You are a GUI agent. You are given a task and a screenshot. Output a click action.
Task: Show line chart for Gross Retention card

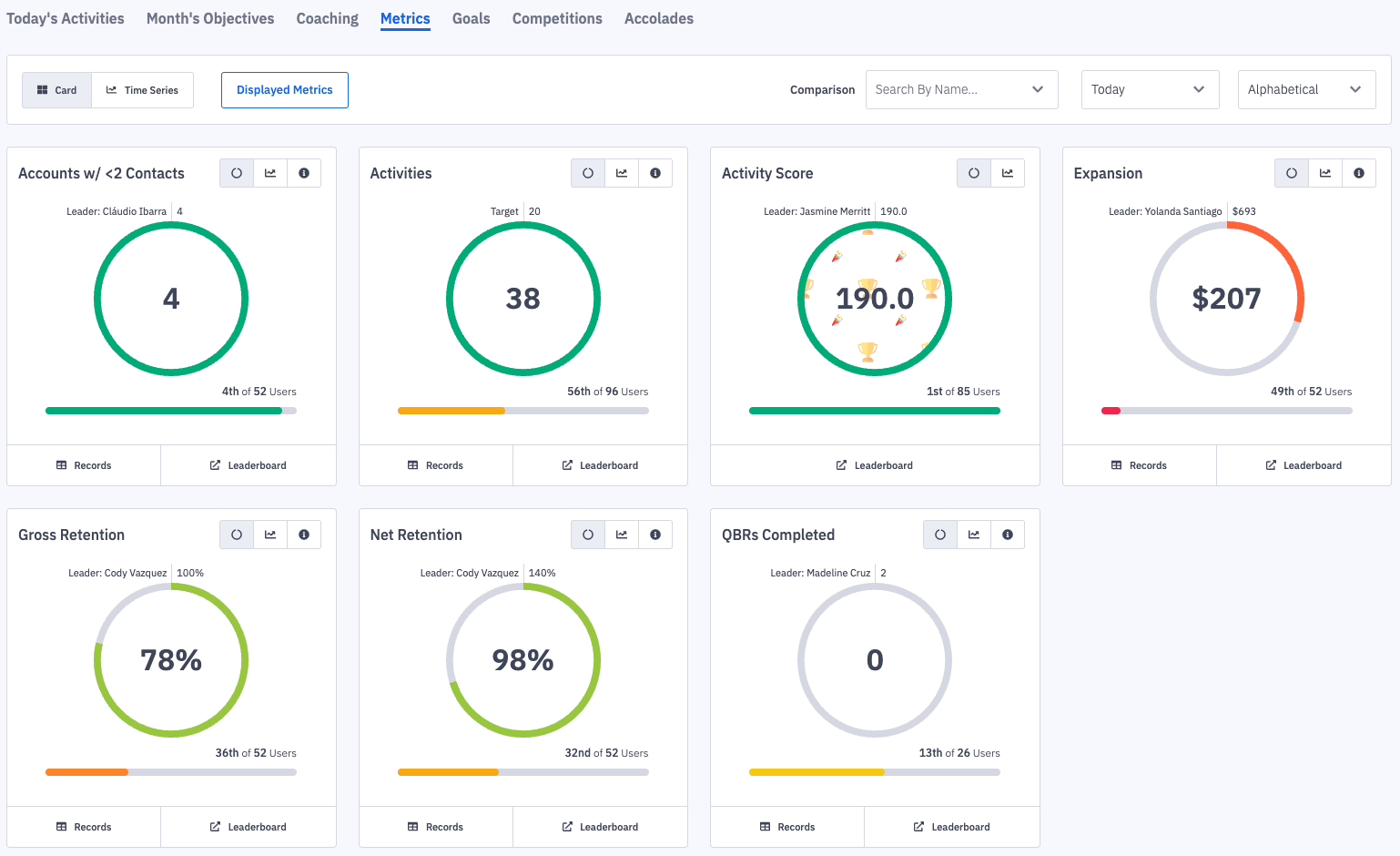(x=270, y=535)
